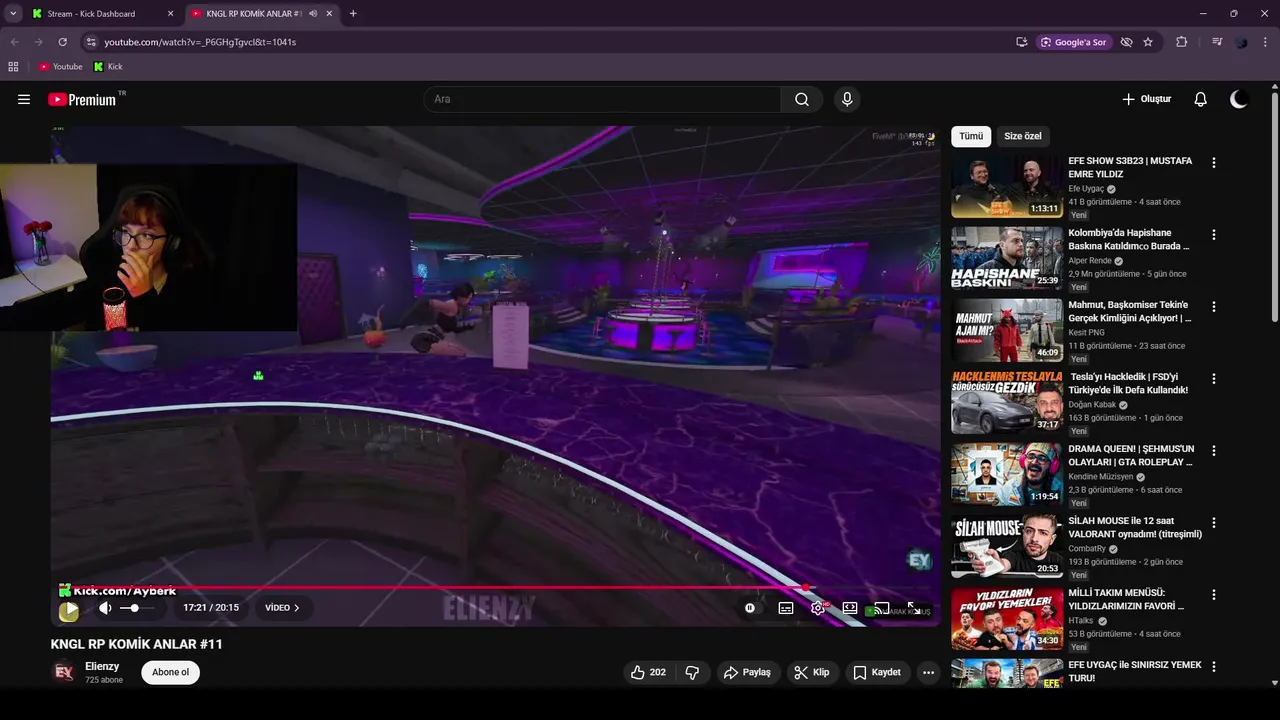Go to YouTube Premium home logo
Image resolution: width=1280 pixels, height=720 pixels.
(x=83, y=99)
